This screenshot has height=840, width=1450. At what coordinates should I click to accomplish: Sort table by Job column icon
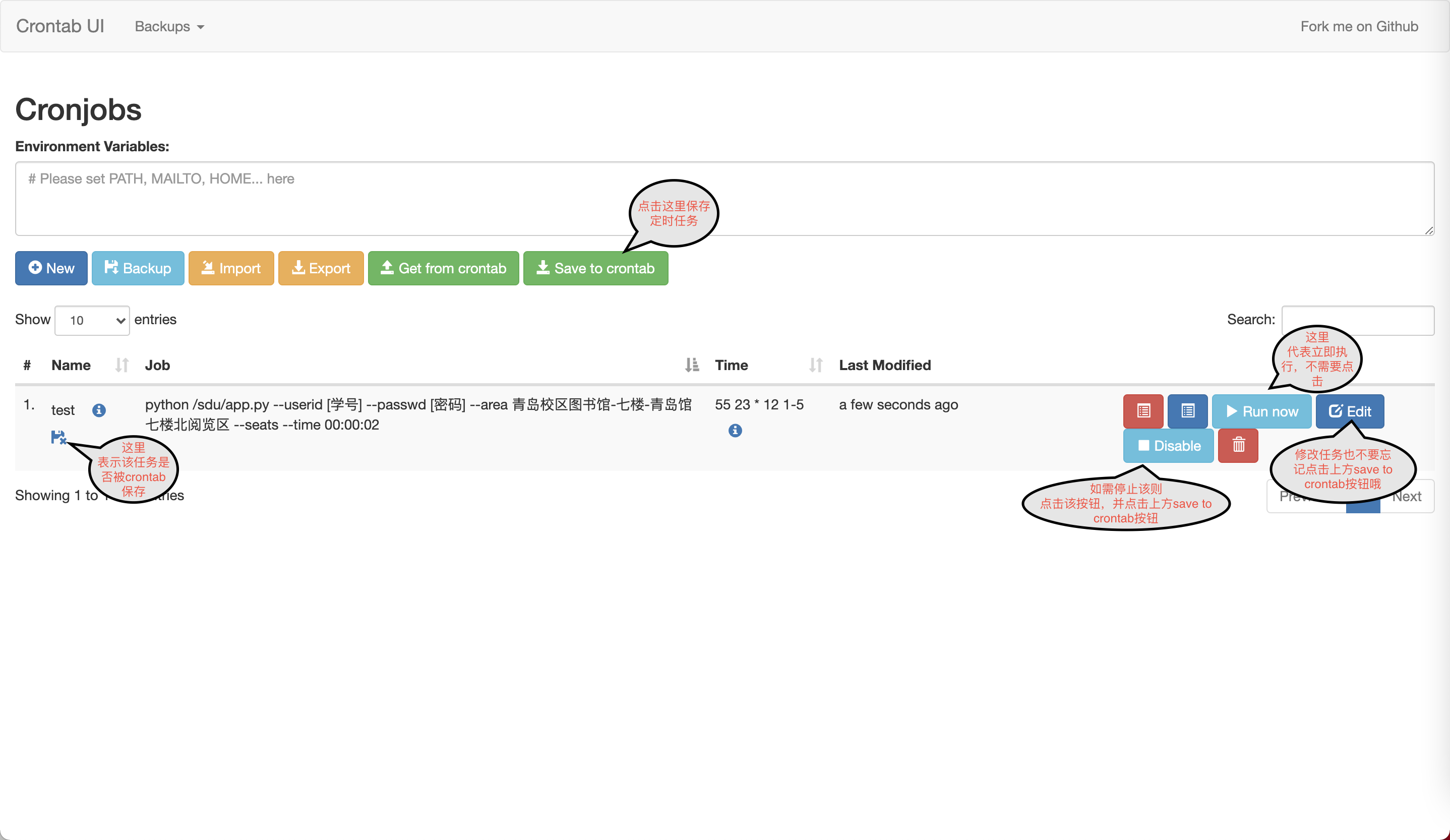(692, 365)
